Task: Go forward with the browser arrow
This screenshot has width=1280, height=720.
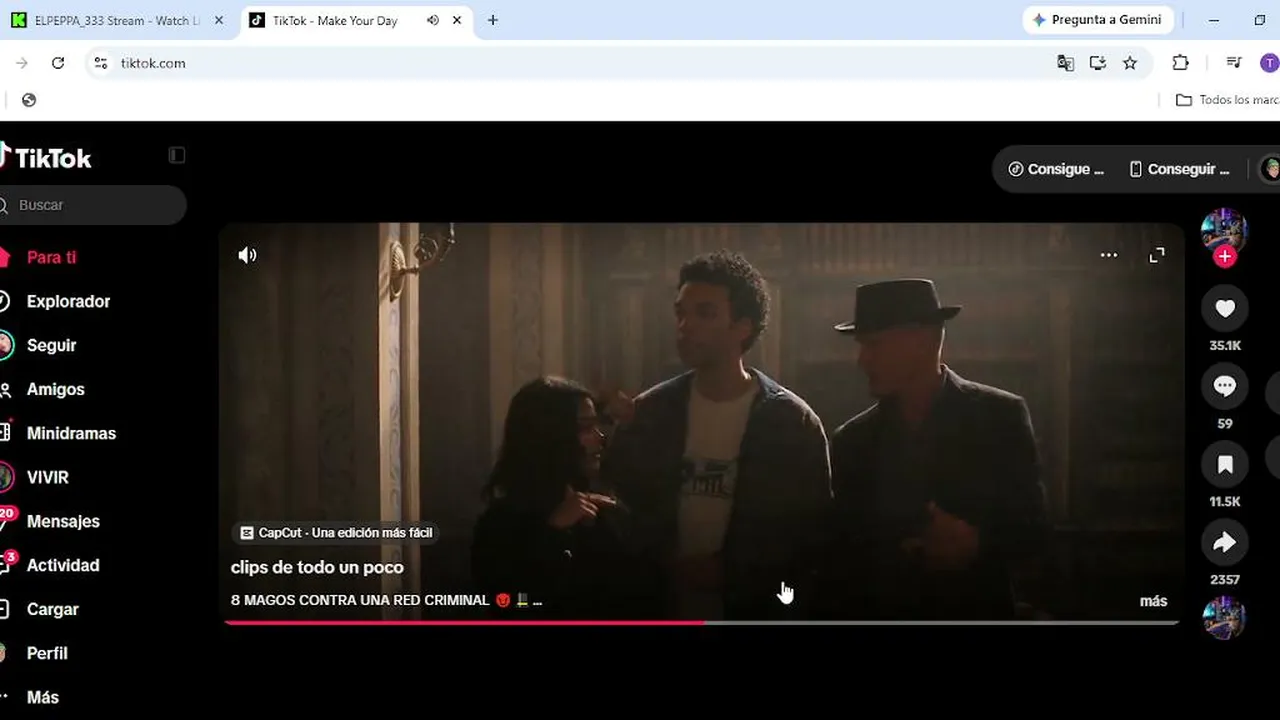Action: click(22, 63)
